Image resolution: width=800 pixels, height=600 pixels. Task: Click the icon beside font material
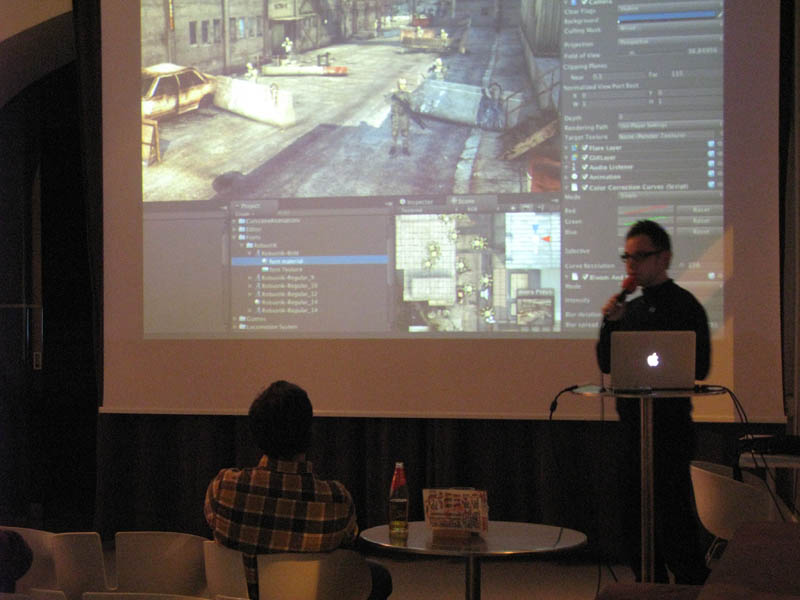pyautogui.click(x=265, y=261)
